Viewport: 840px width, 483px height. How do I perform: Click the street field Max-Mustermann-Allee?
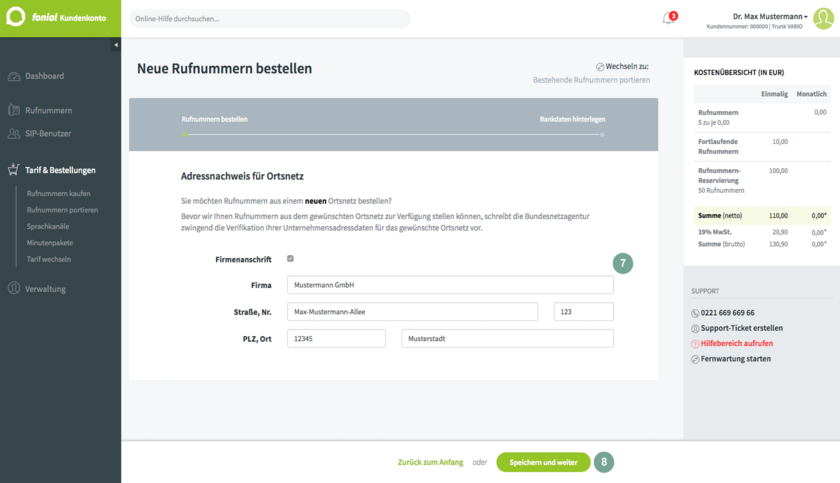point(412,312)
